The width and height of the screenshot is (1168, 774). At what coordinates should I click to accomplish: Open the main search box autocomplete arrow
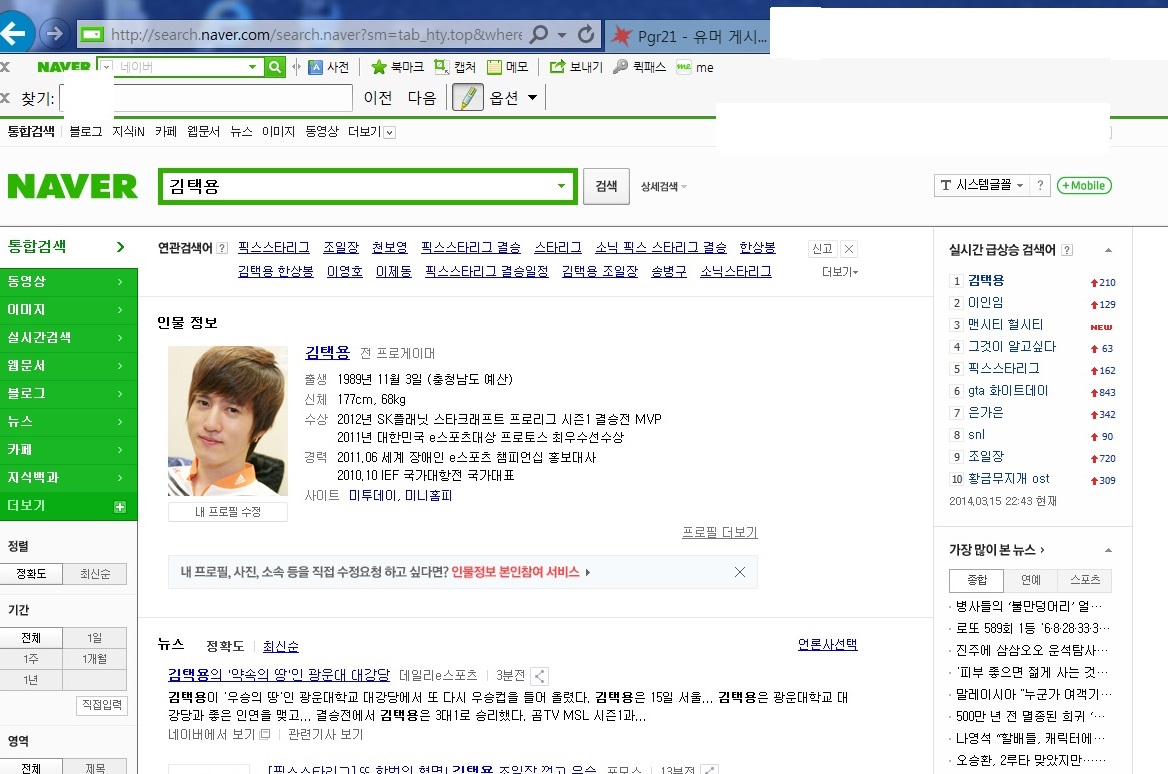click(561, 186)
